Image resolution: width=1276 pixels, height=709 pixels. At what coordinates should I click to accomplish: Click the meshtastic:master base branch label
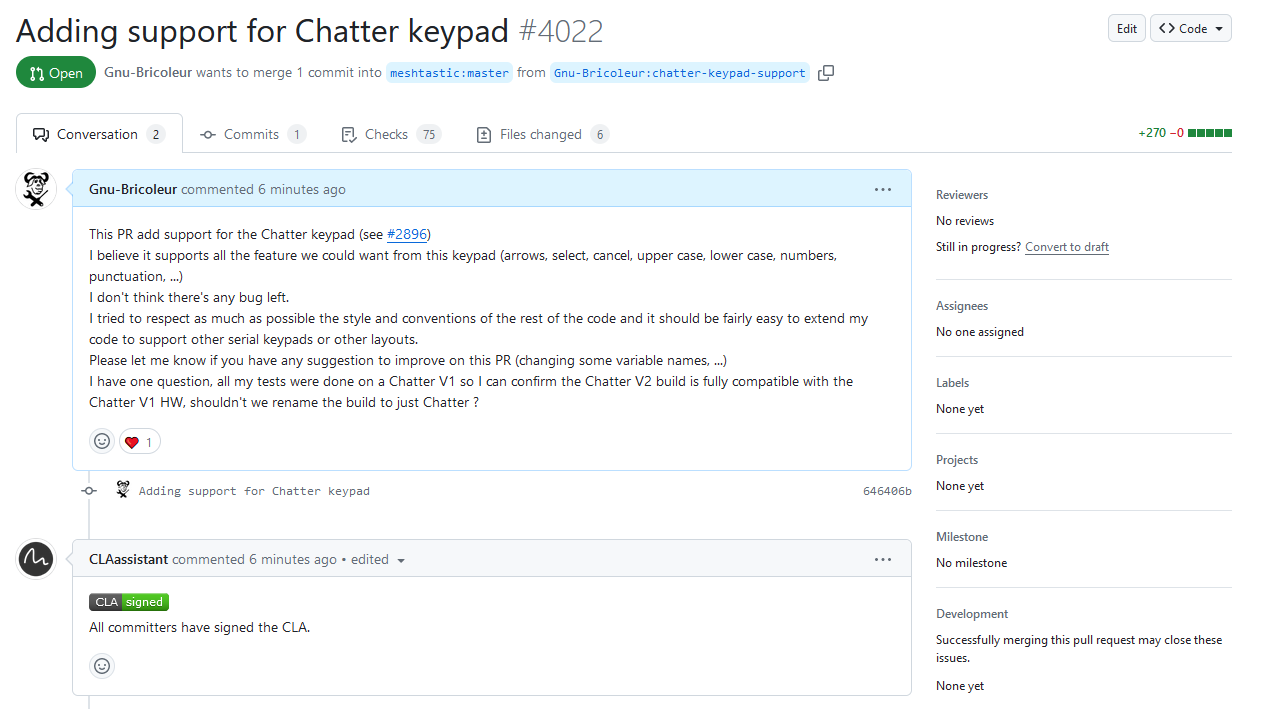(449, 73)
